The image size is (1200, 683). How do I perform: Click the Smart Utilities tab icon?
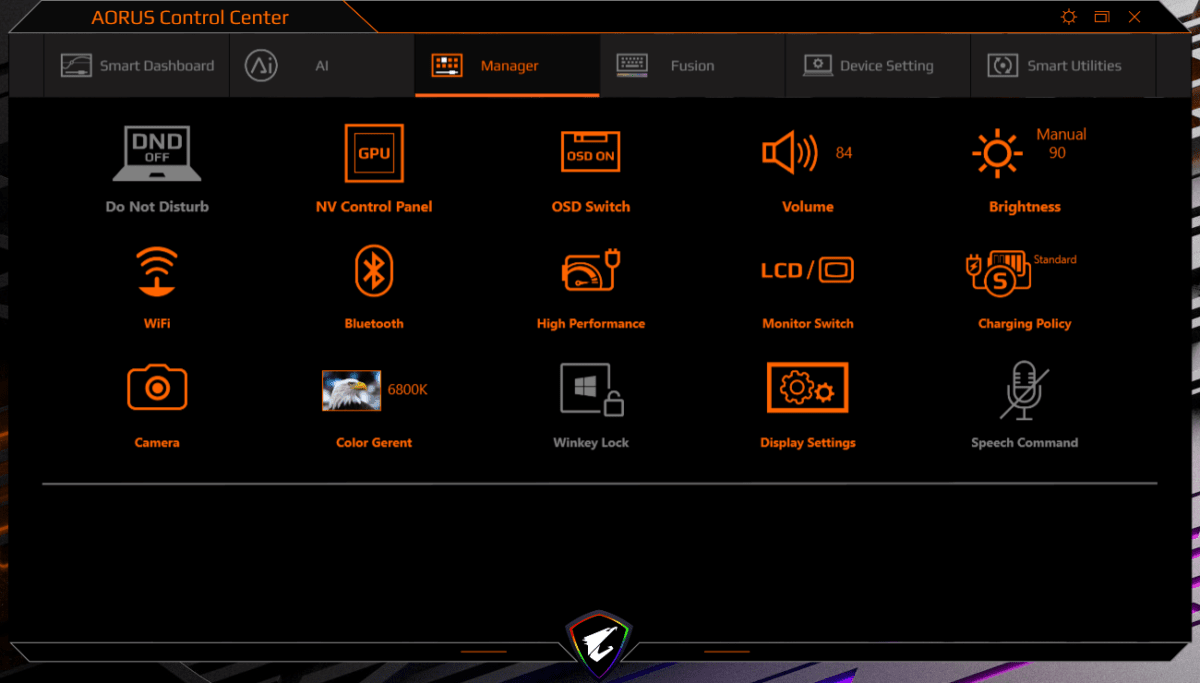tap(1002, 66)
